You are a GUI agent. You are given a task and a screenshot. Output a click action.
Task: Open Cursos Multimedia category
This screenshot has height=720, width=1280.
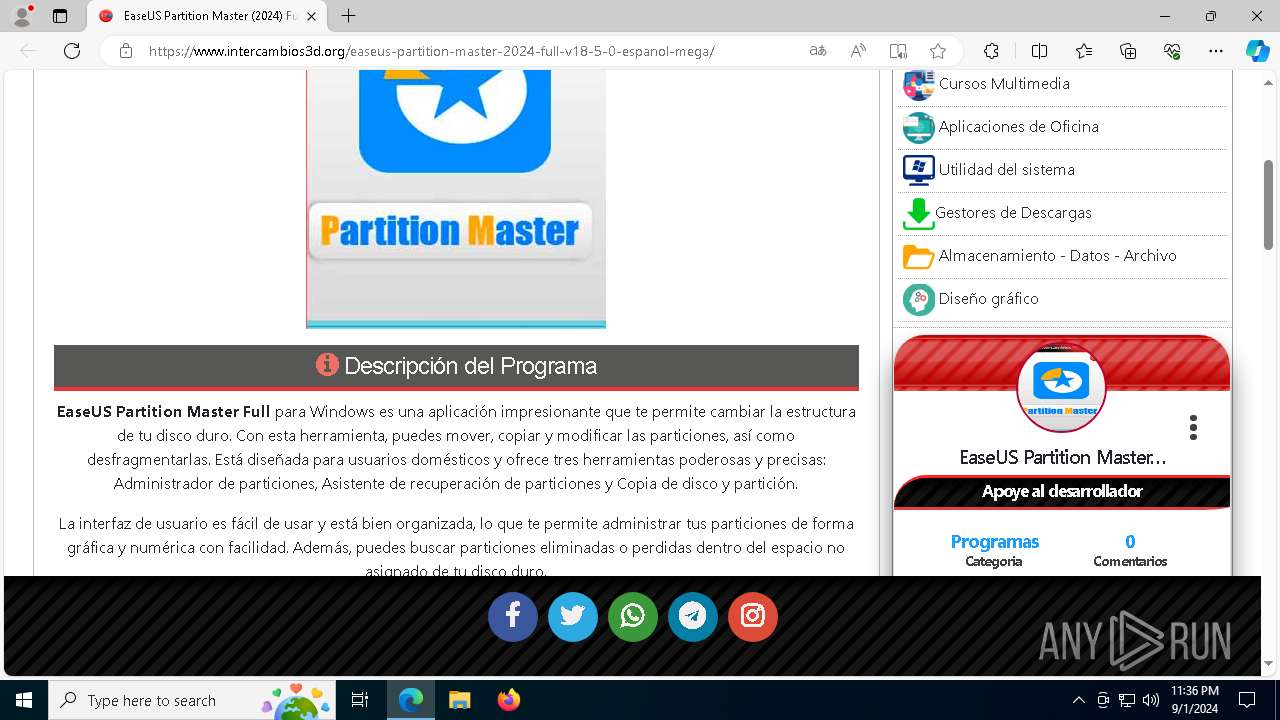click(x=1004, y=84)
